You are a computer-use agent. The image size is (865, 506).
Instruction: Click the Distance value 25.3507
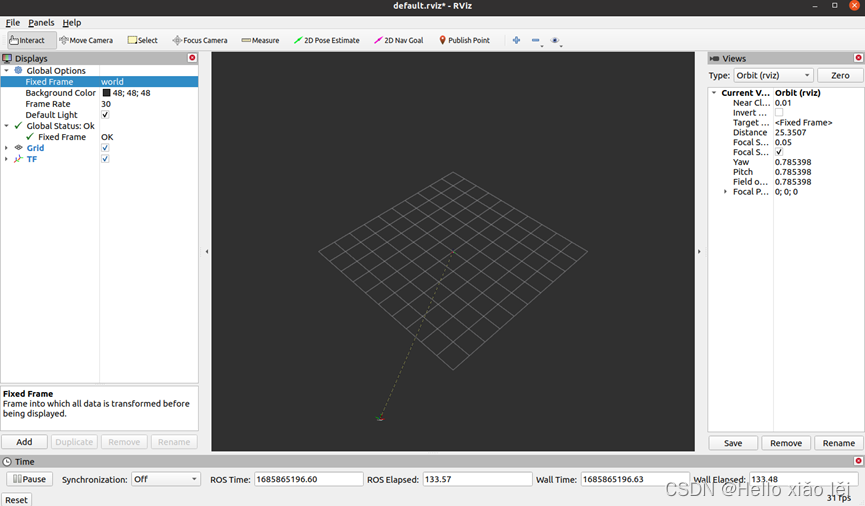(x=791, y=132)
